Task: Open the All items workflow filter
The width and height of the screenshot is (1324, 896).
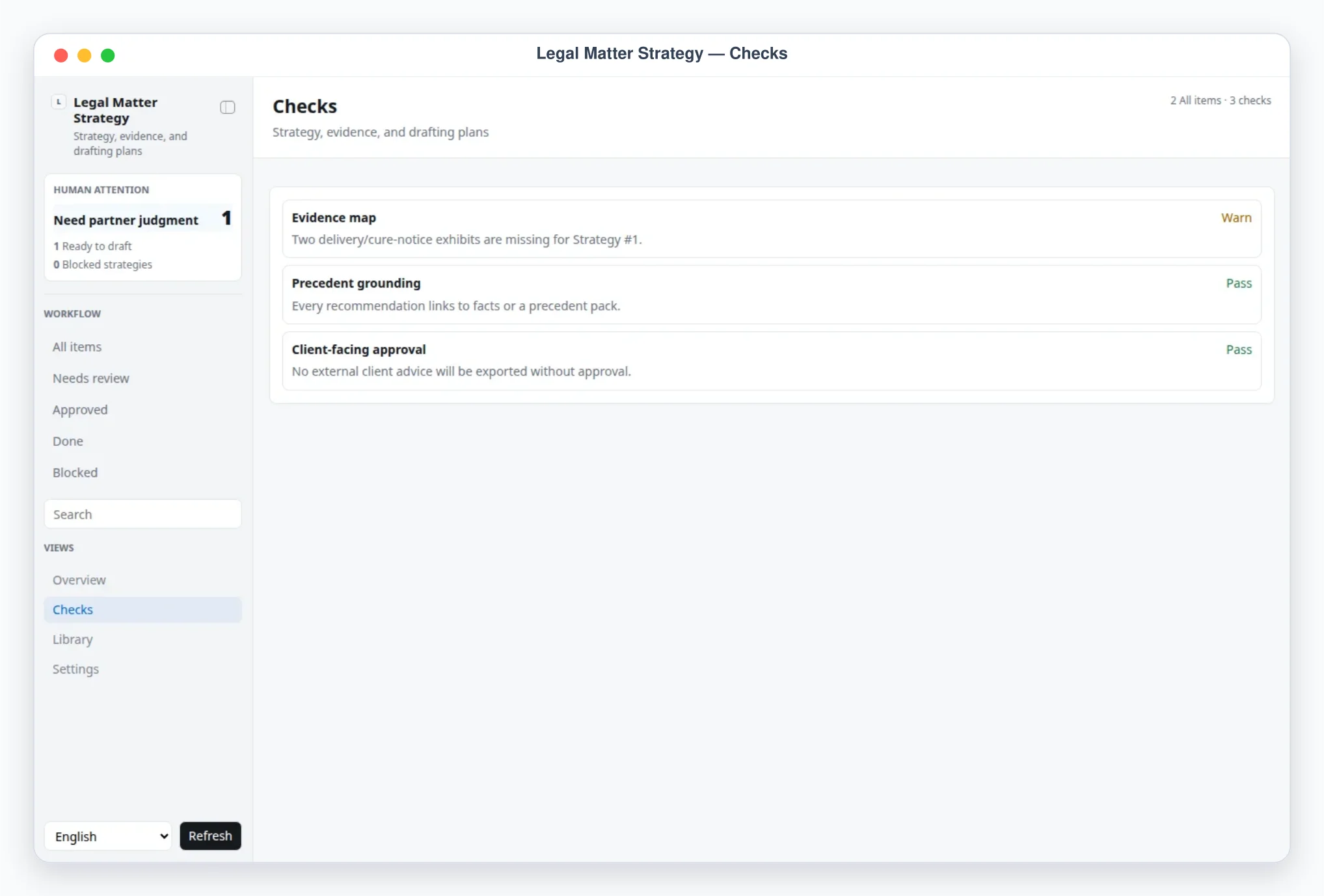Action: (x=142, y=347)
